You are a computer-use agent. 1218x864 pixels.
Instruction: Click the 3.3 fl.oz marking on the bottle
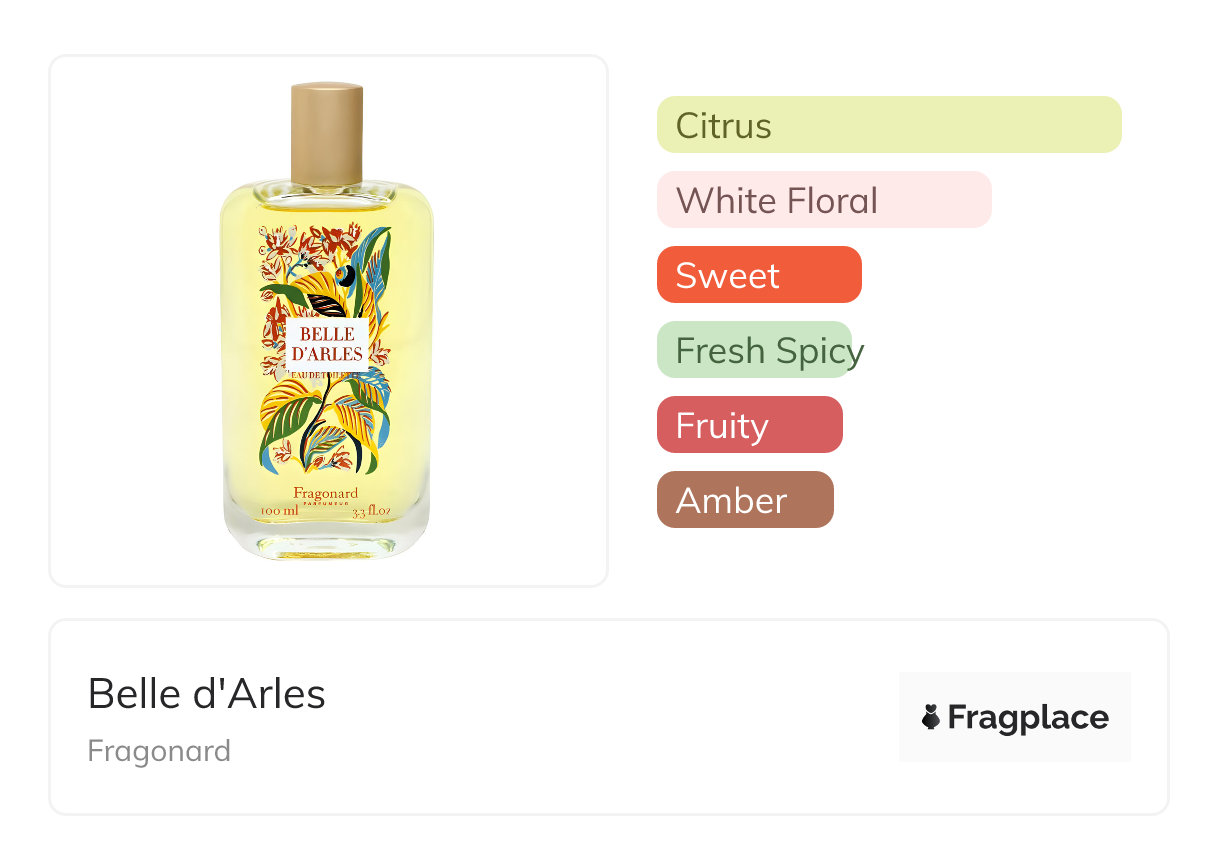370,512
